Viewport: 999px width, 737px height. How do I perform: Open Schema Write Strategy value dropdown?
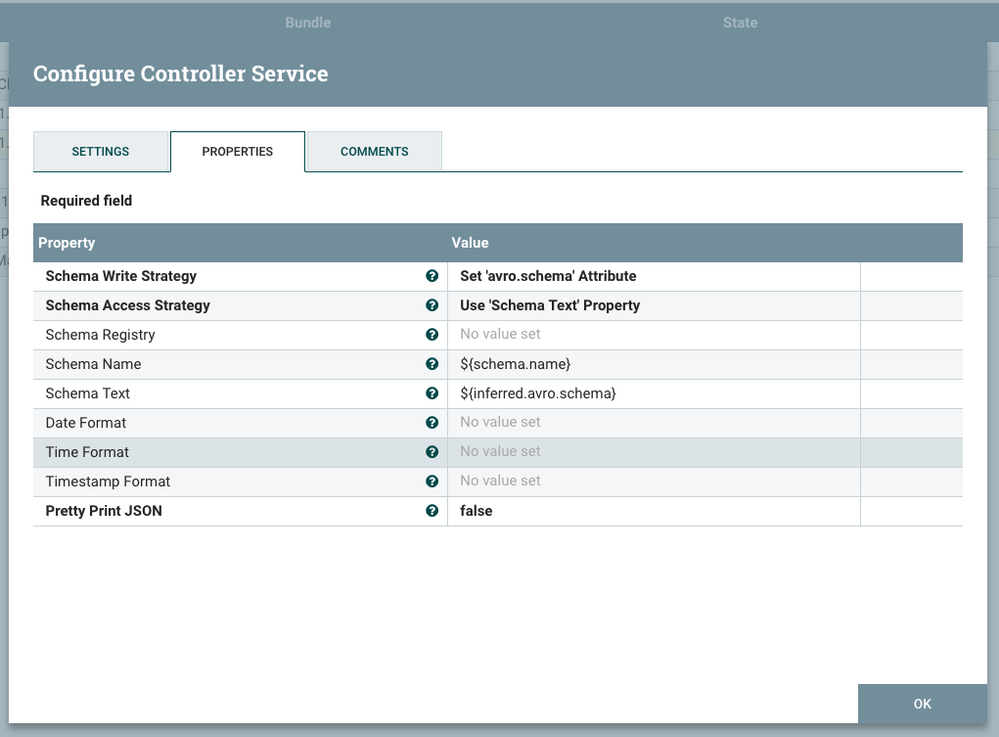pyautogui.click(x=653, y=276)
